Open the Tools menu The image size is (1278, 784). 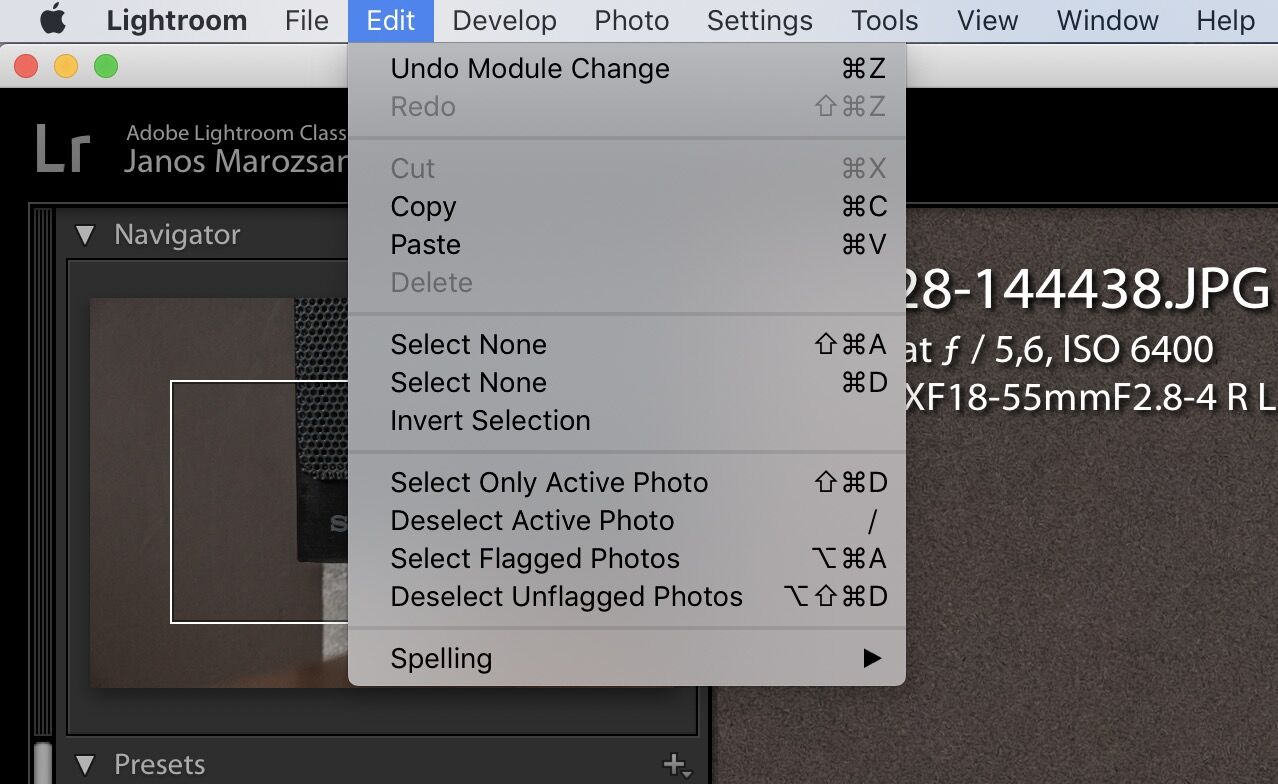click(x=884, y=20)
